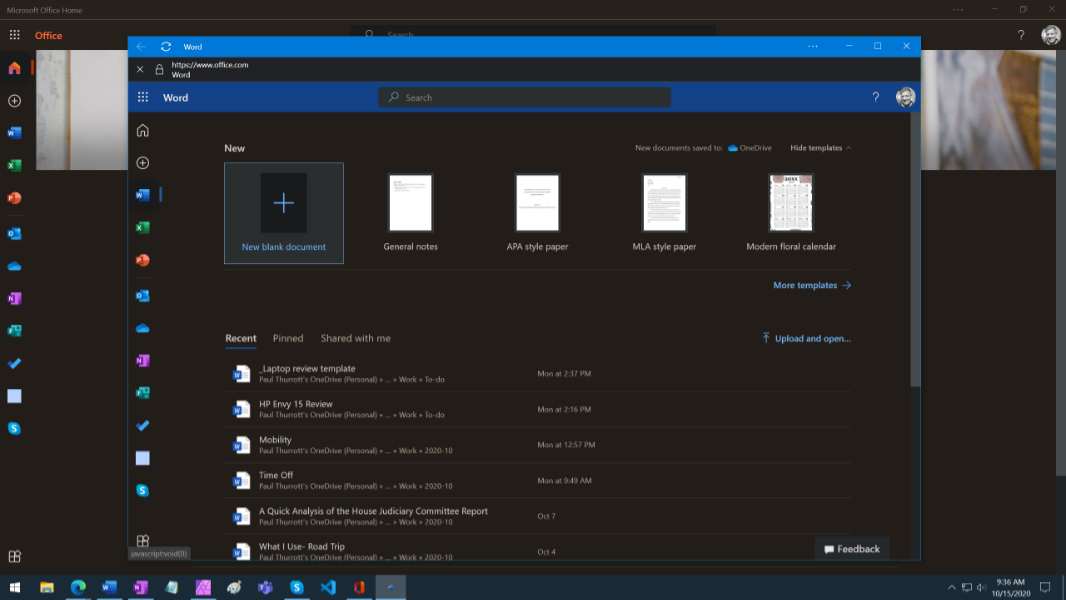This screenshot has height=600, width=1066.
Task: Open Microsoft Teams from the taskbar
Action: (265, 587)
